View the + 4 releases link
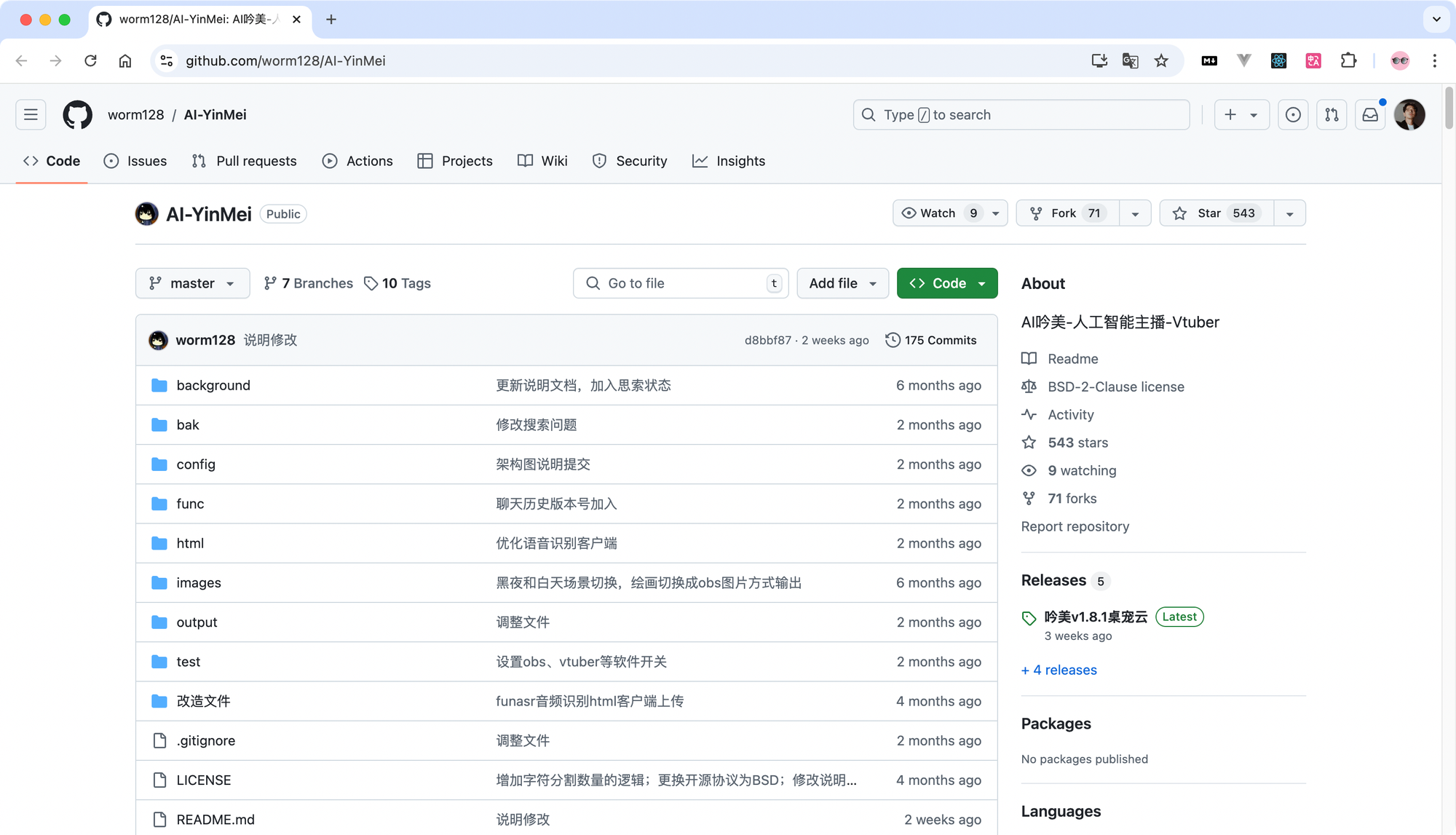Image resolution: width=1456 pixels, height=835 pixels. 1059,670
